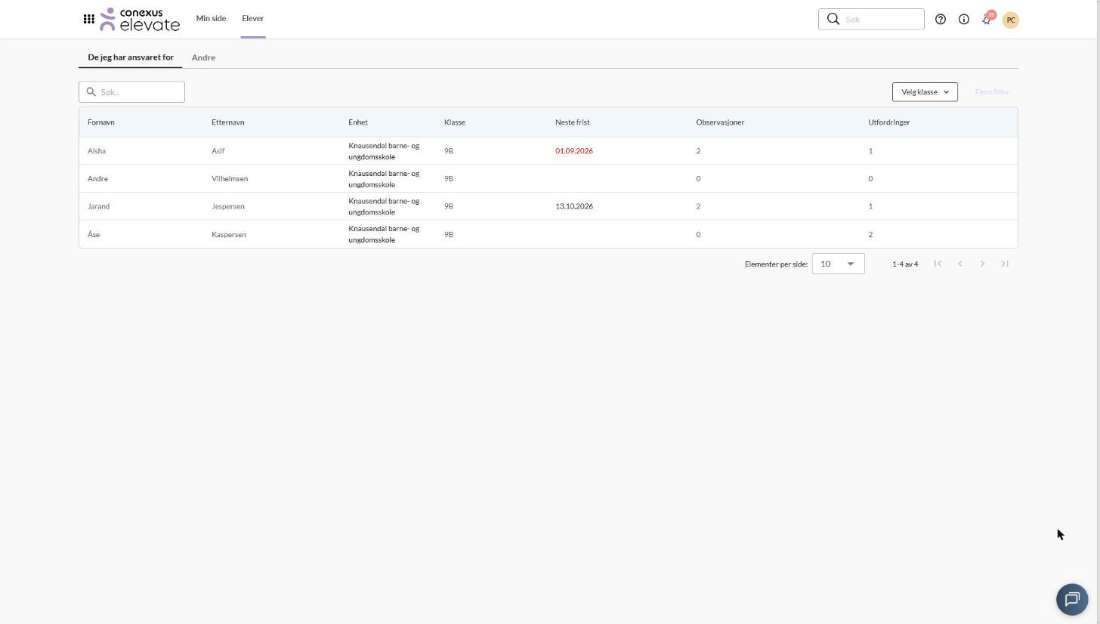
Task: Expand the Velg klasse dropdown
Action: (925, 92)
